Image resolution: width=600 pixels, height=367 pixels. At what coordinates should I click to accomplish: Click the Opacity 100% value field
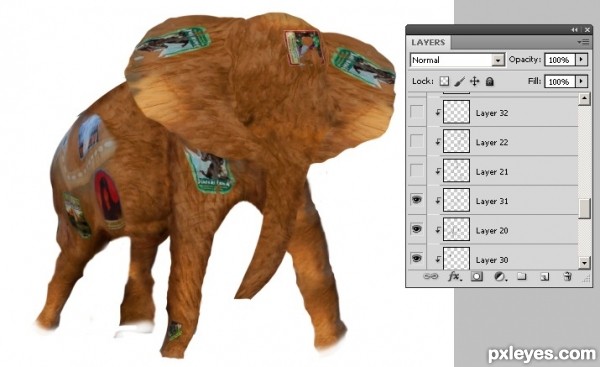pos(560,60)
